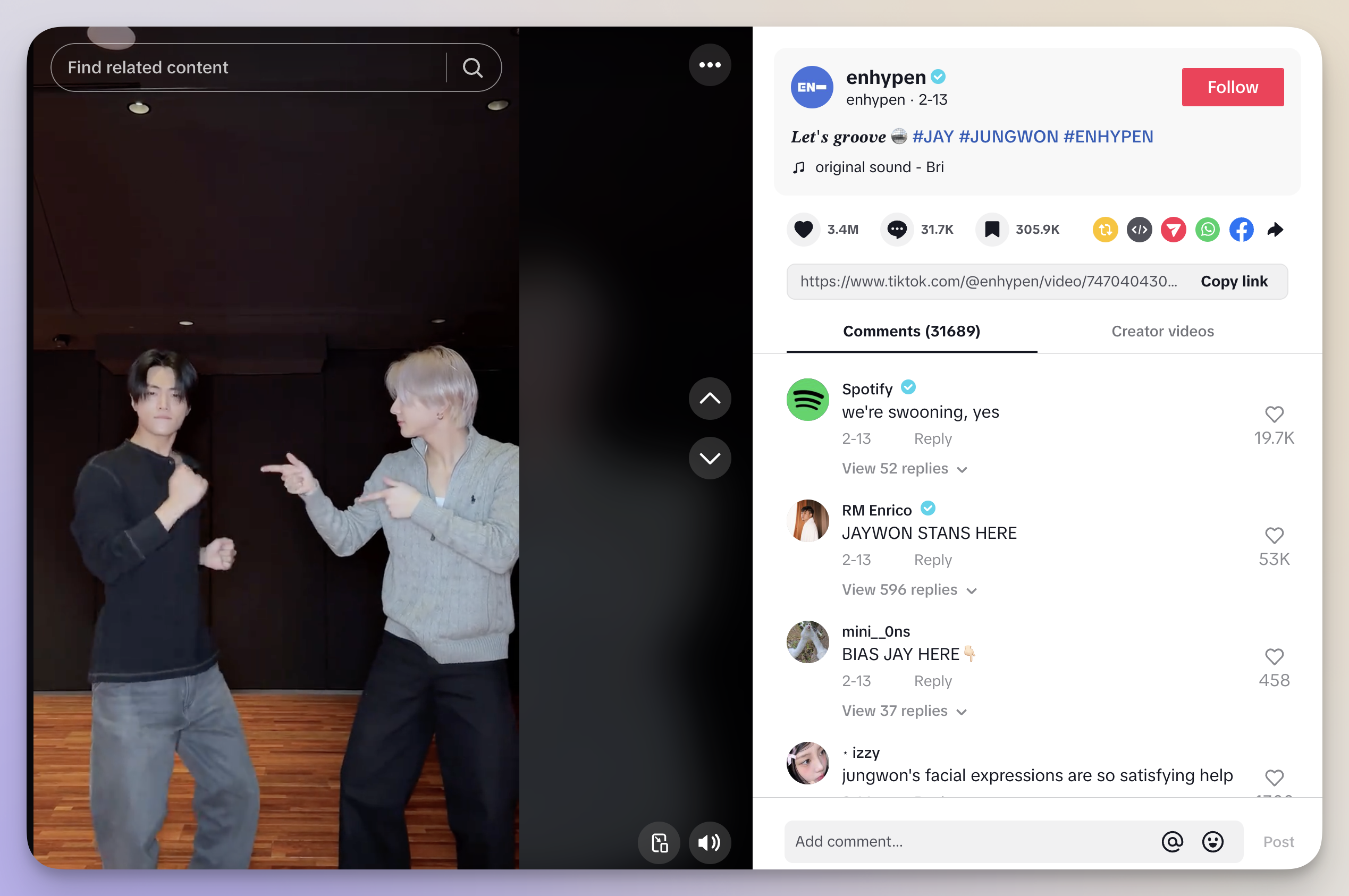Viewport: 1349px width, 896px height.
Task: Expand View 37 replies
Action: [904, 711]
